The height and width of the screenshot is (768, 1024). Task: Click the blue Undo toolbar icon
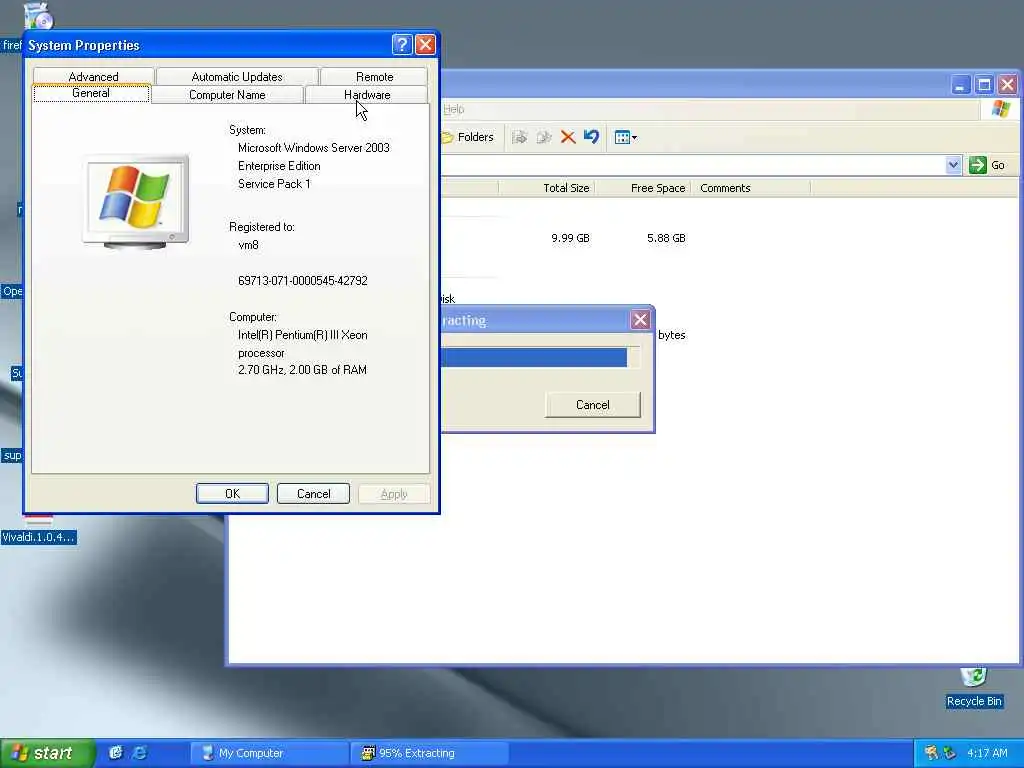click(x=591, y=137)
